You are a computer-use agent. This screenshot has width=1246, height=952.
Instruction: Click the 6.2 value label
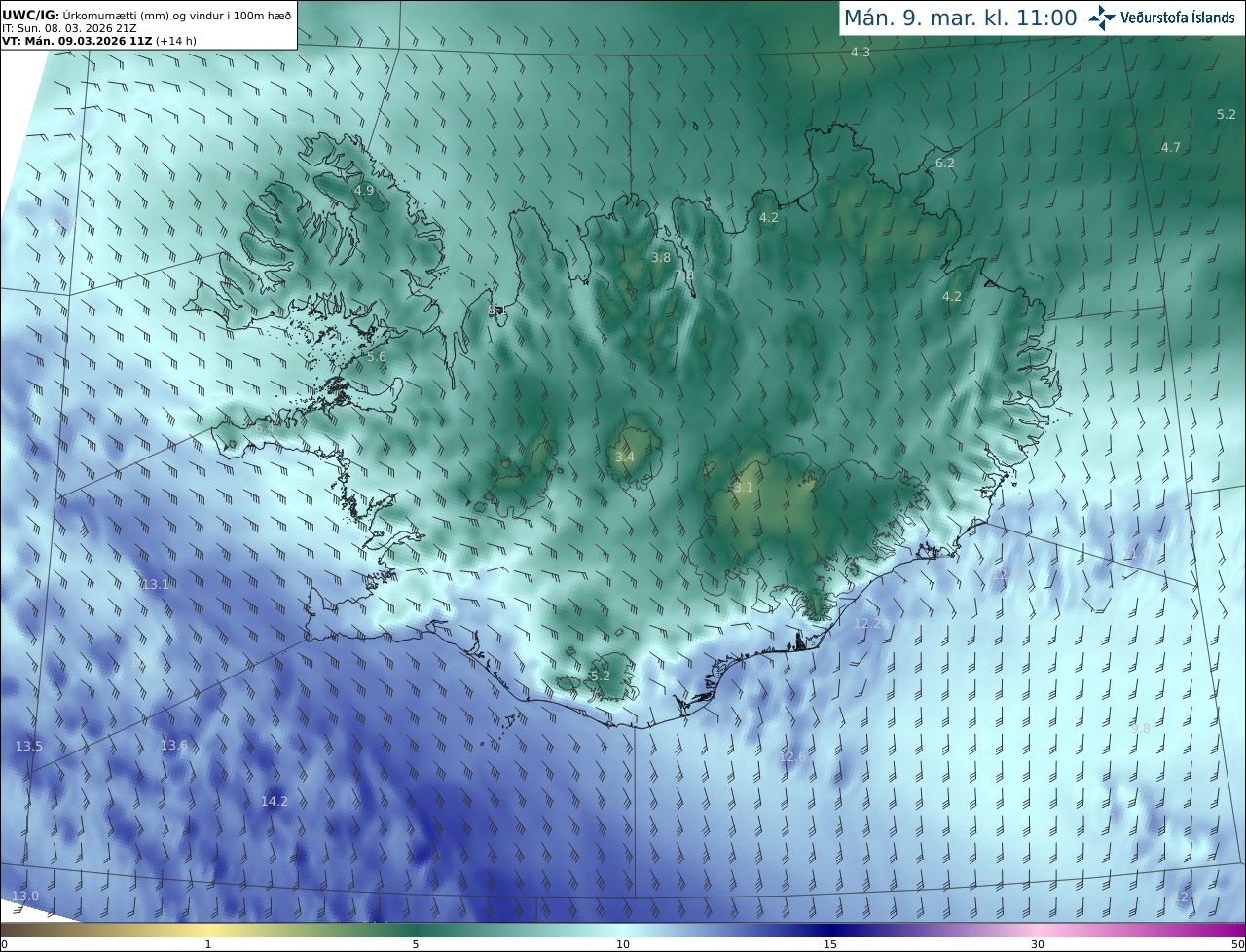(945, 164)
